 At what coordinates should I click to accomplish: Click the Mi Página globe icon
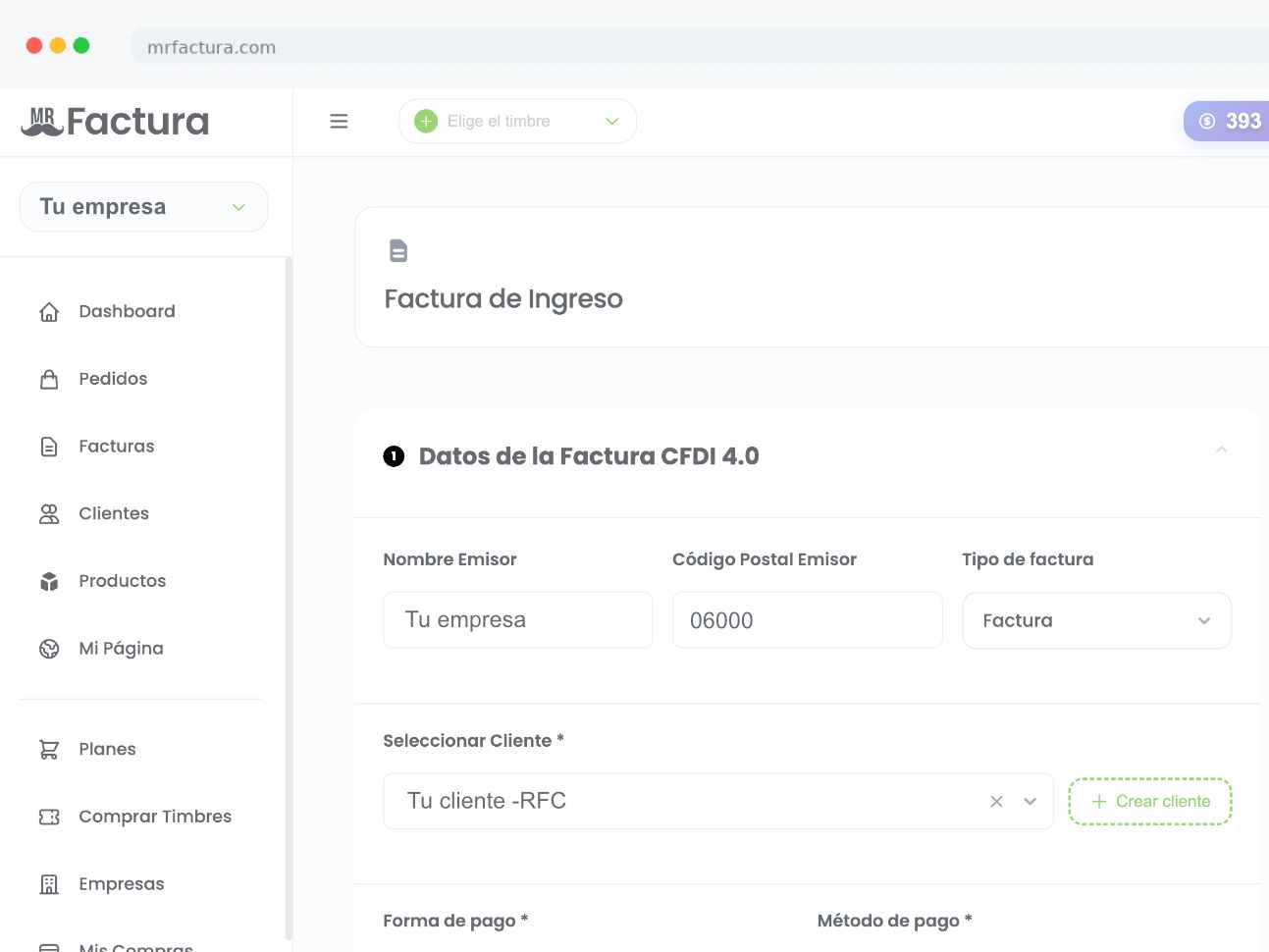[49, 649]
